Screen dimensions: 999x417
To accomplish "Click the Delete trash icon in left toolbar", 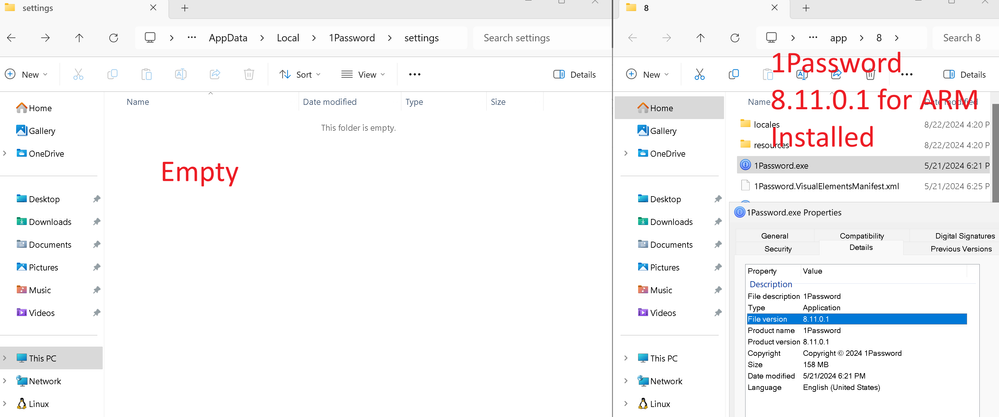I will point(249,74).
